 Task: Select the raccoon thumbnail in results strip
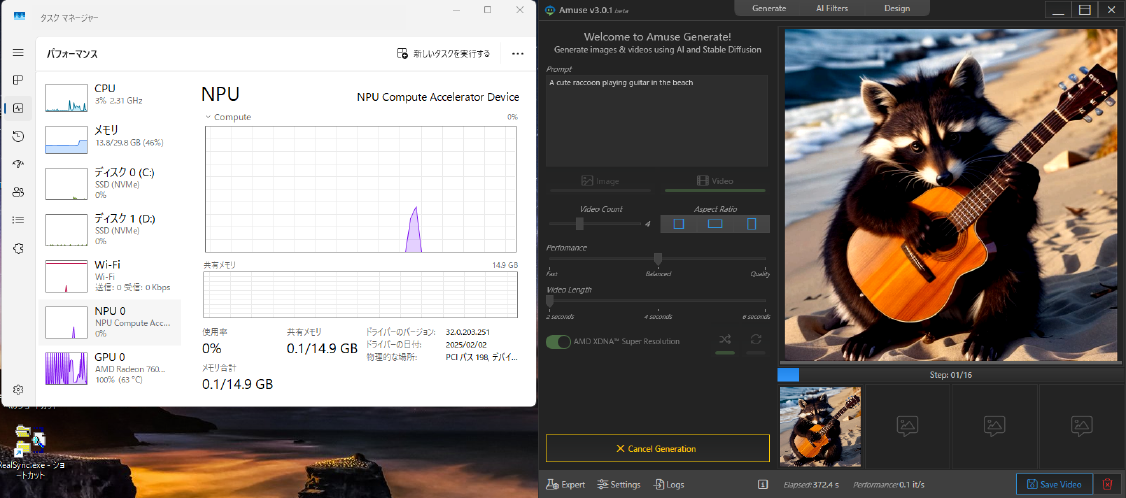tap(820, 426)
